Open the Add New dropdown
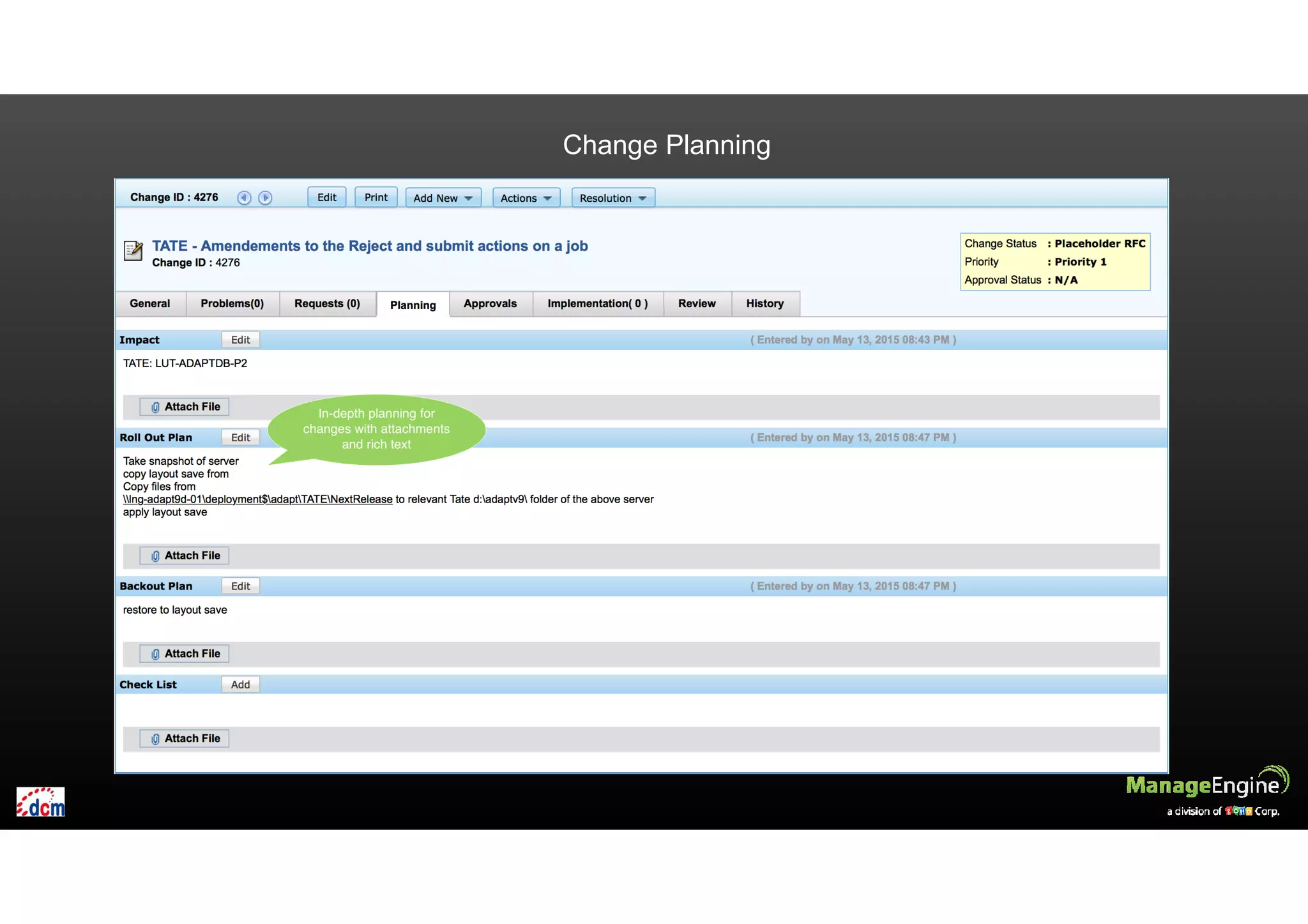The height and width of the screenshot is (924, 1308). [x=443, y=198]
